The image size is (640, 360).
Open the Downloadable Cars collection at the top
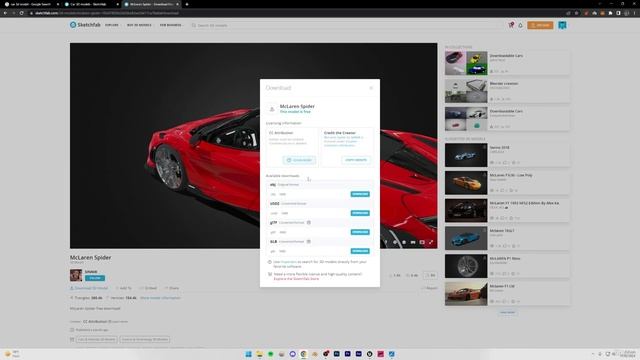coord(507,63)
